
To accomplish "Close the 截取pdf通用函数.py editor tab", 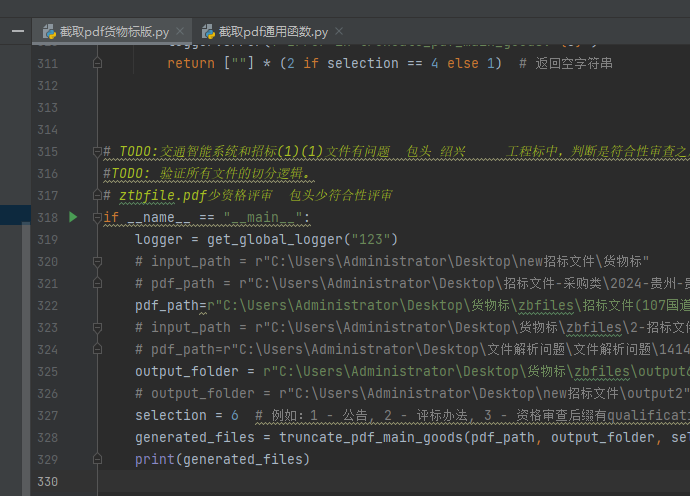I will tap(340, 31).
